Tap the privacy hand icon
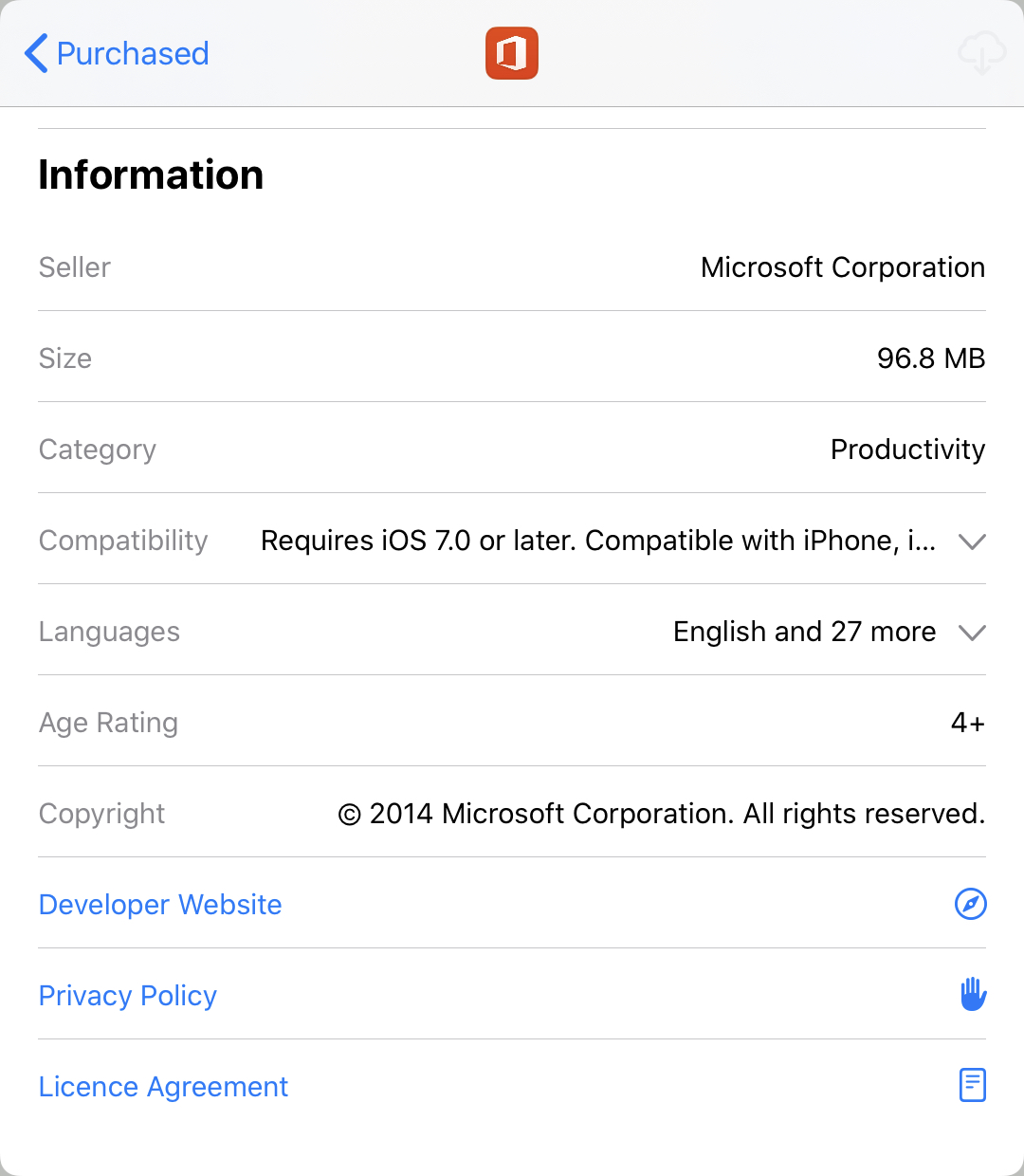The image size is (1024, 1176). point(973,994)
